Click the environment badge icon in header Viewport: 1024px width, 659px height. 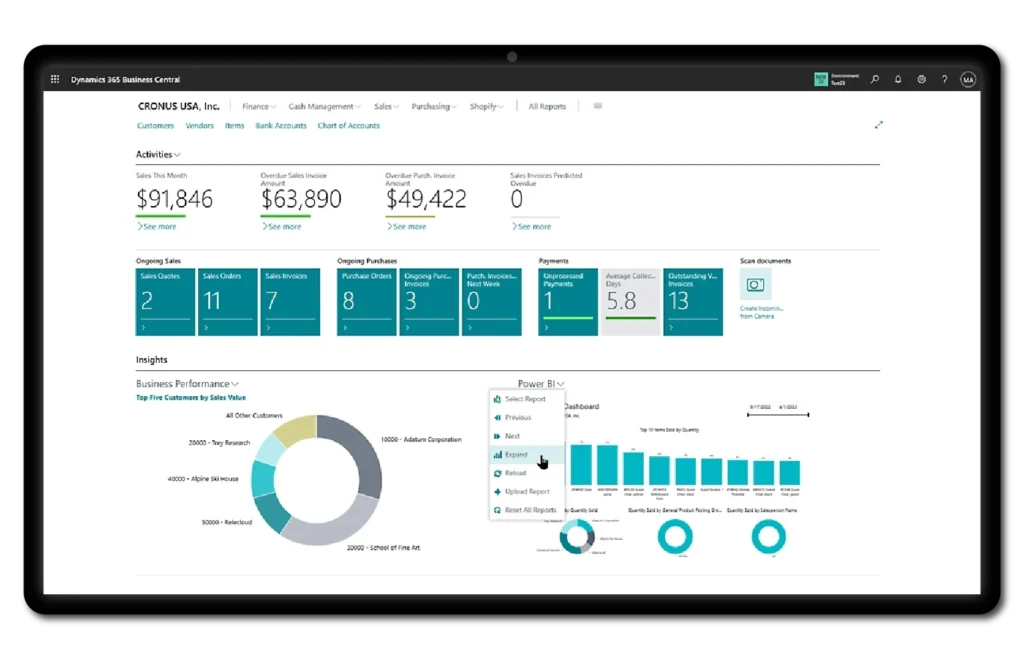821,79
